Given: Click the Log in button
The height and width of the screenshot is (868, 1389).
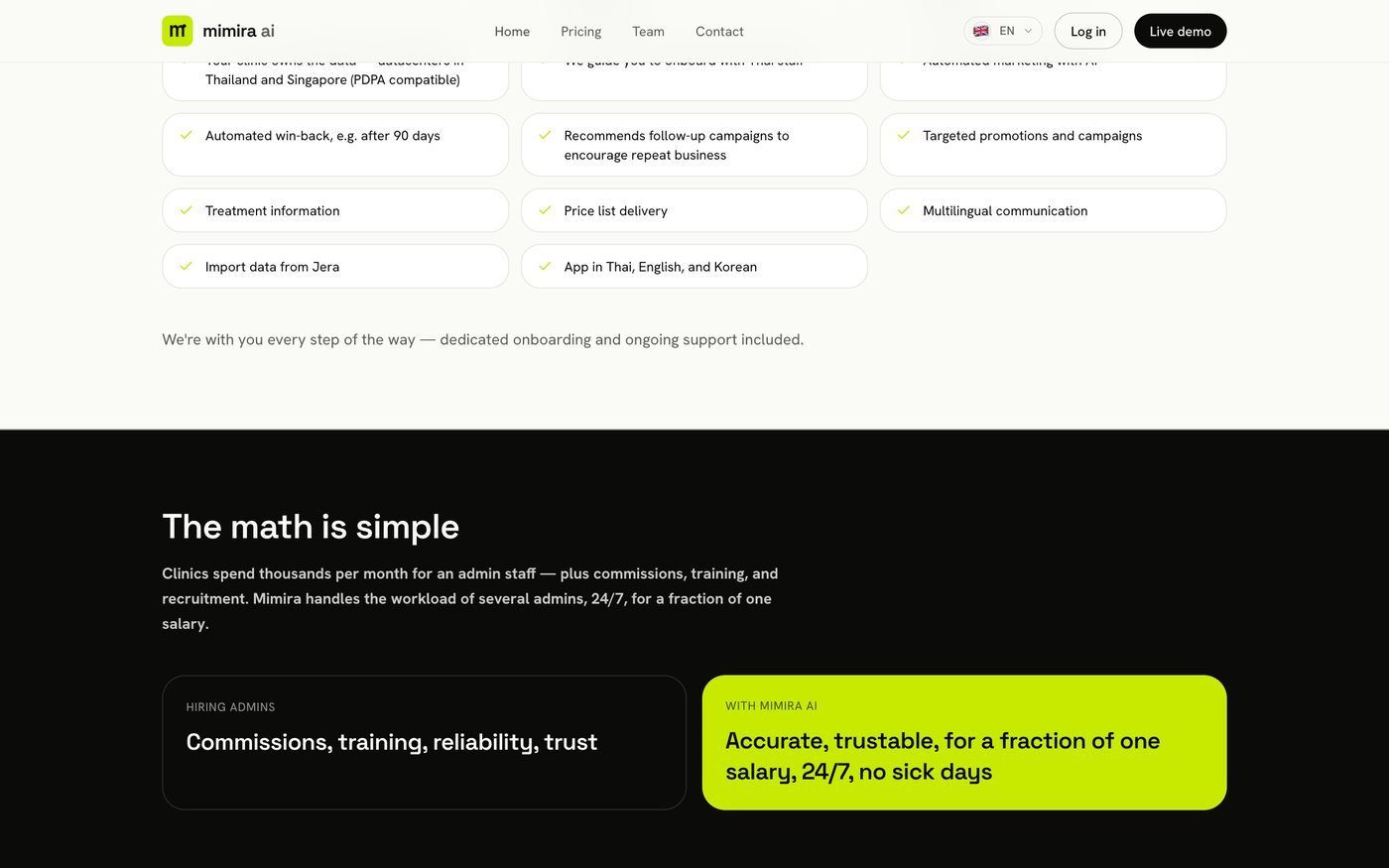Looking at the screenshot, I should pyautogui.click(x=1088, y=31).
